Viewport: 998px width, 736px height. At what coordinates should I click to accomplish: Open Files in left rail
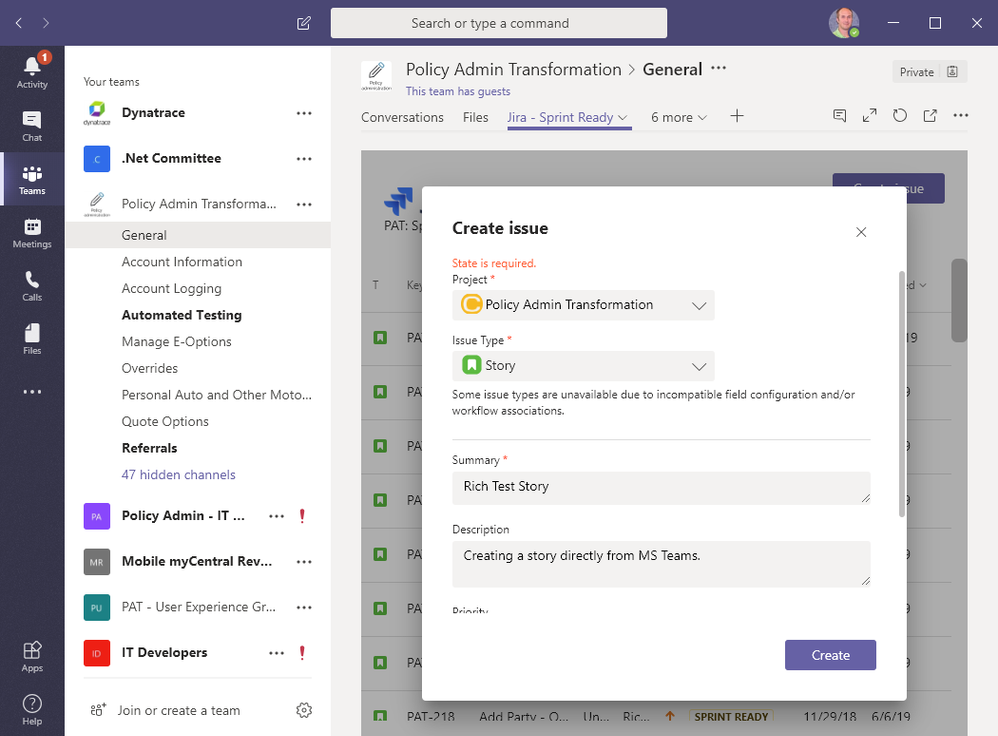pyautogui.click(x=32, y=339)
